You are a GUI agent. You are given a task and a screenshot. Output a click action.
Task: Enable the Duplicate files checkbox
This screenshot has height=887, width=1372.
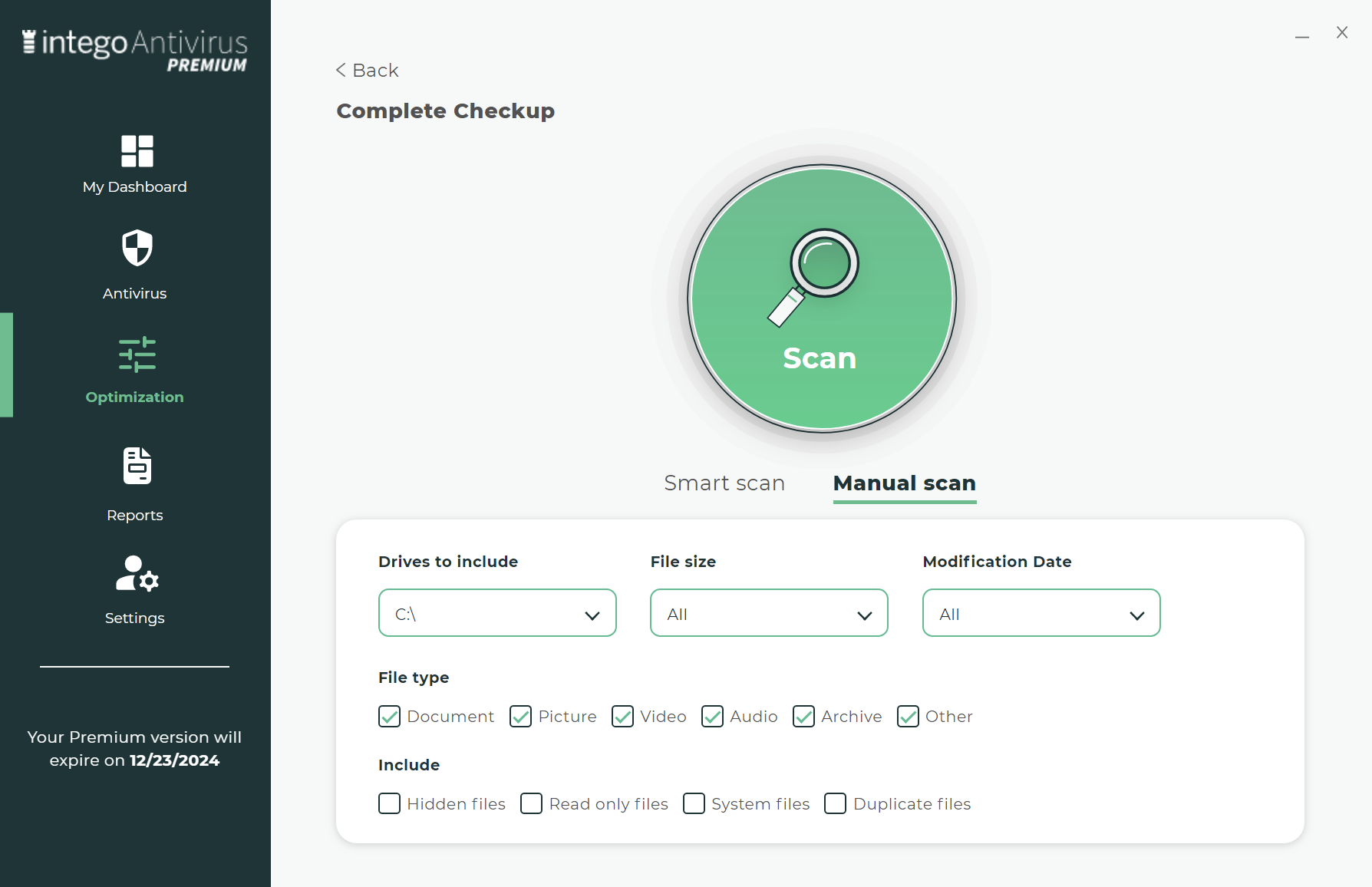(x=836, y=803)
